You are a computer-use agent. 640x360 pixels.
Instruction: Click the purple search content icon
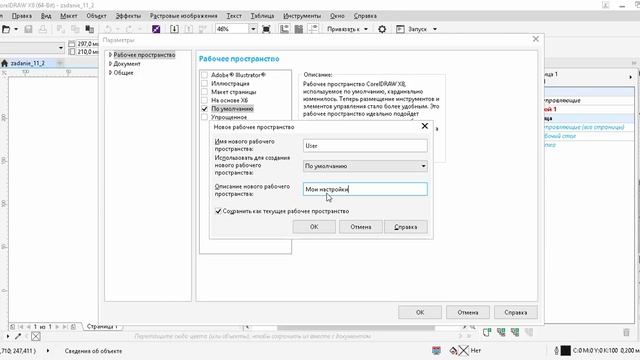pyautogui.click(x=156, y=29)
